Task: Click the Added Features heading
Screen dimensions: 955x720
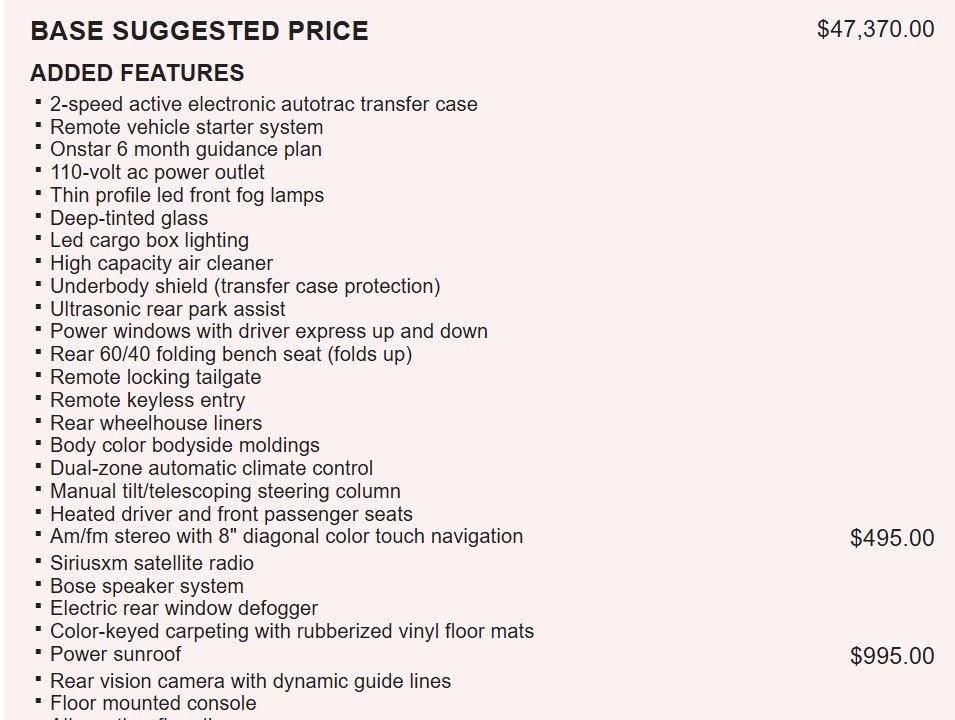Action: coord(137,73)
